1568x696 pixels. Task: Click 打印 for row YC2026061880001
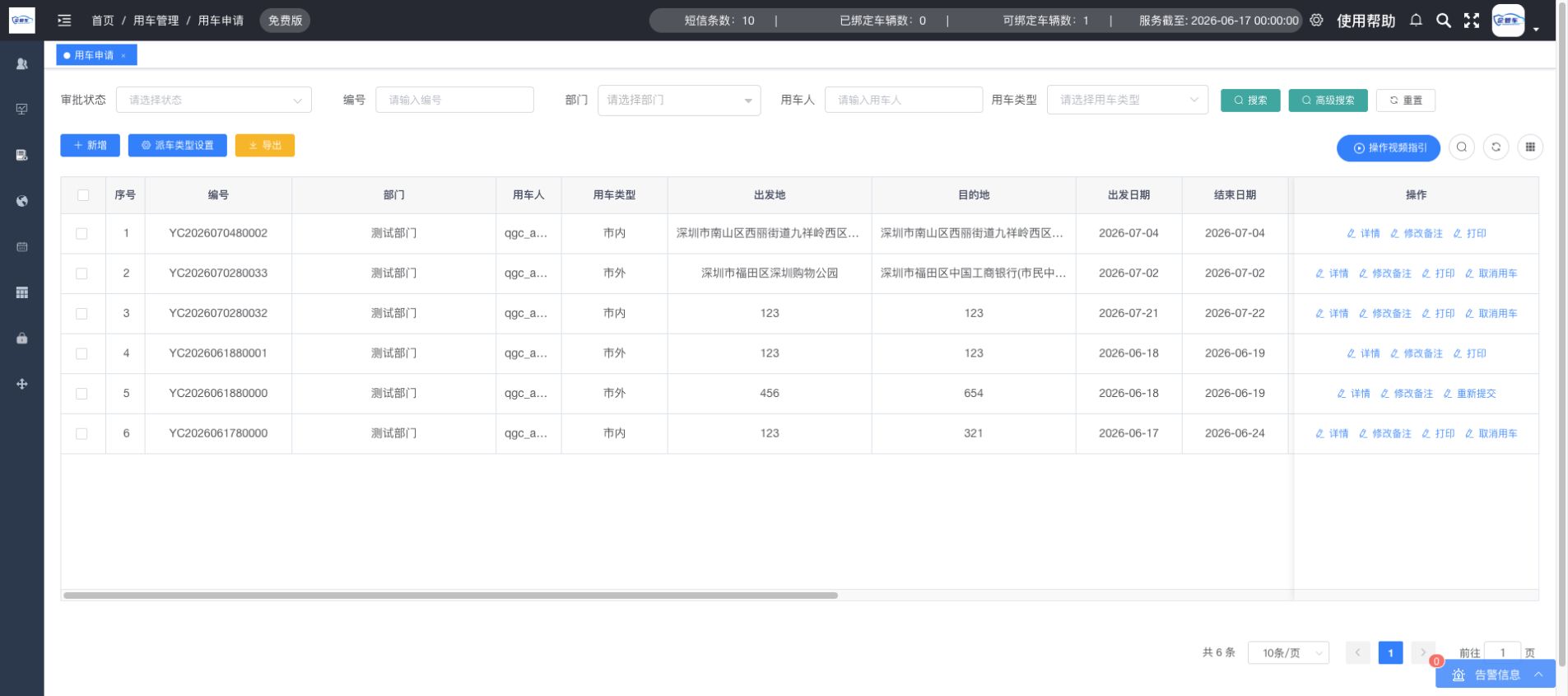click(x=1469, y=353)
